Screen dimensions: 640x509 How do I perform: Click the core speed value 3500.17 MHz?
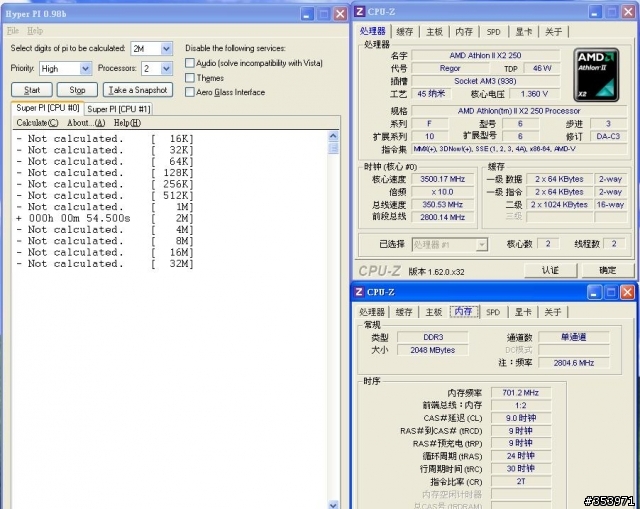coord(442,179)
